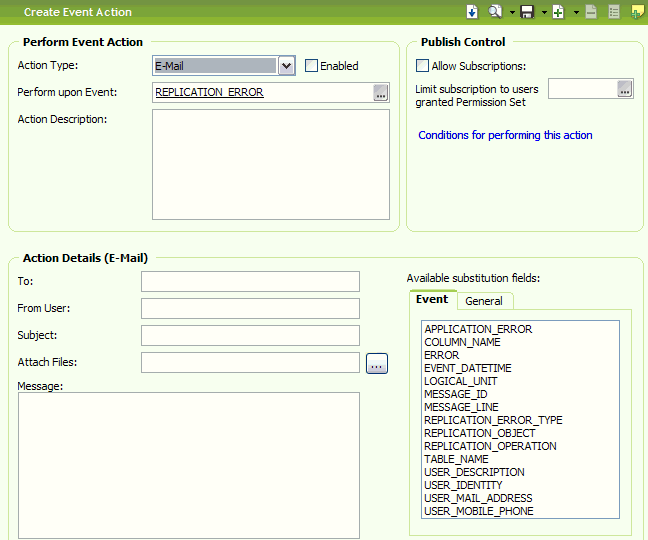Image resolution: width=648 pixels, height=540 pixels.
Task: Click the new record icon with green plus
Action: pos(558,12)
